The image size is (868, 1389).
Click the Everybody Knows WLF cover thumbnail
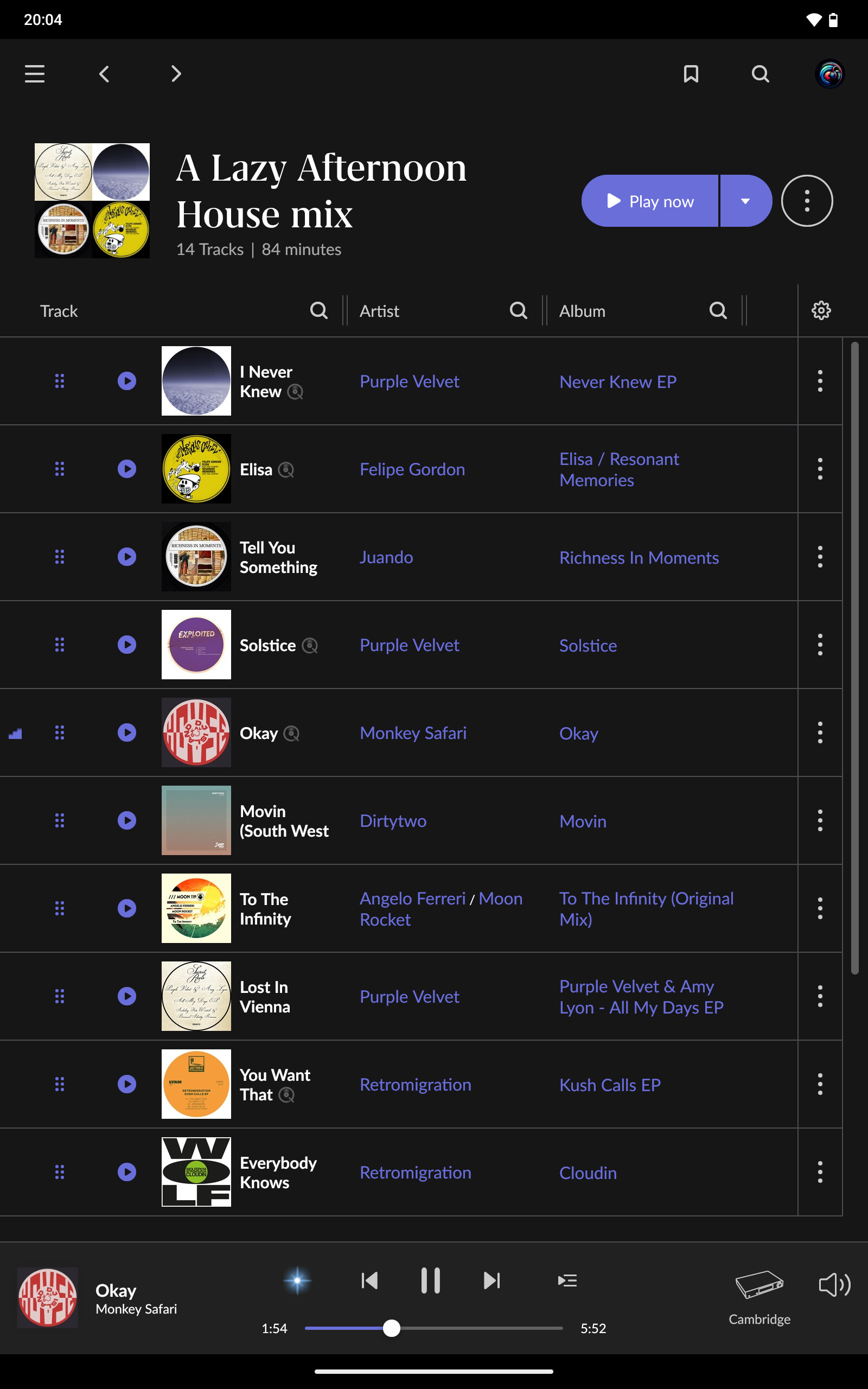[x=196, y=1171]
